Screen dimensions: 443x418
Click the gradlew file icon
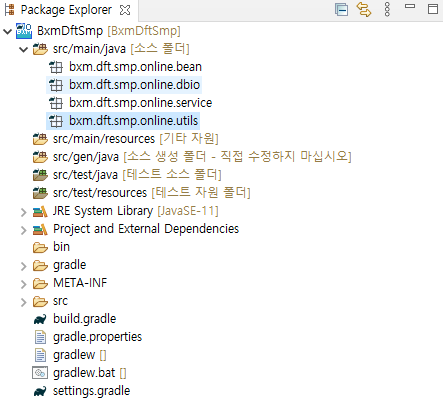pyautogui.click(x=40, y=355)
